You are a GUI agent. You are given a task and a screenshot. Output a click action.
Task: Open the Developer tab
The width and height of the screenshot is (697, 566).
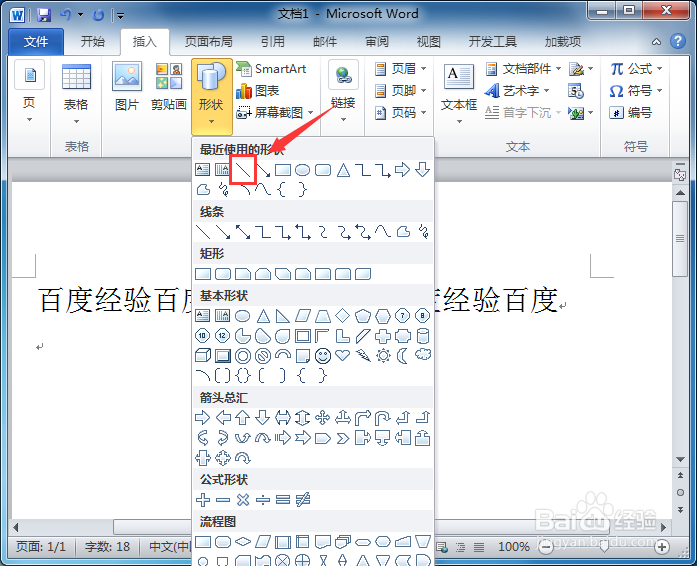493,42
